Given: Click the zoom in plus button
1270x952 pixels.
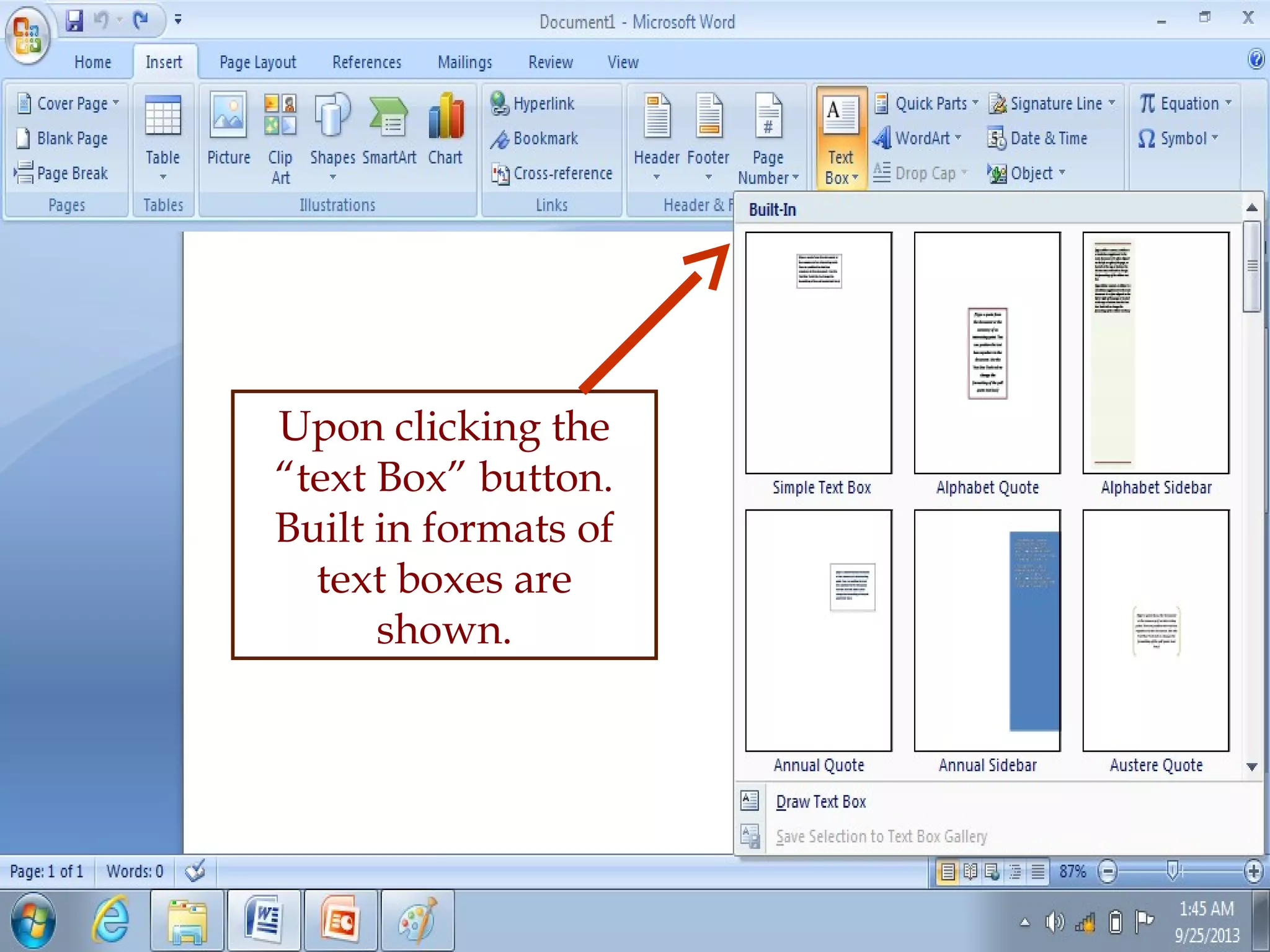Looking at the screenshot, I should click(x=1254, y=872).
